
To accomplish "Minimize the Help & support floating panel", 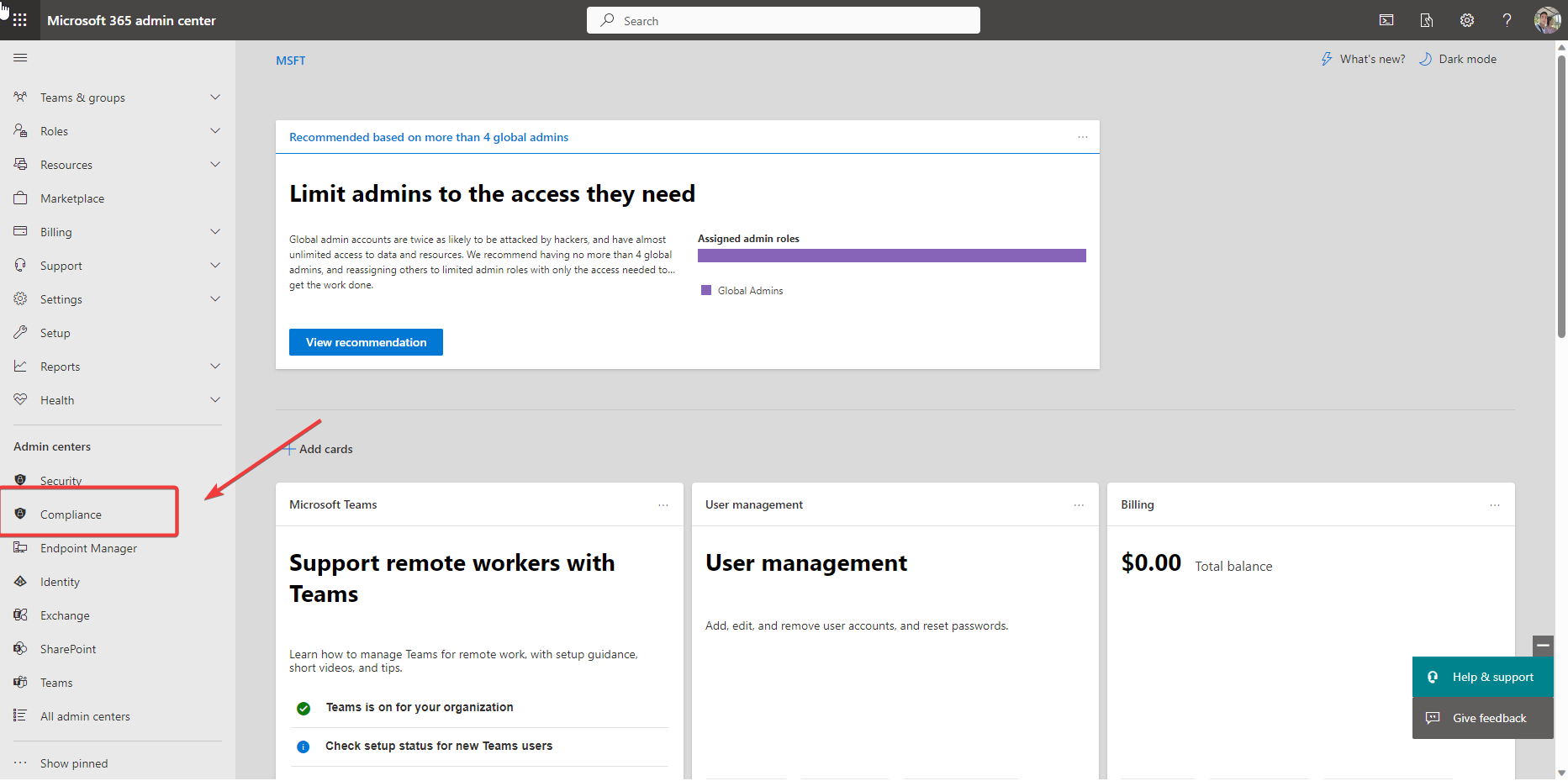I will (1543, 646).
